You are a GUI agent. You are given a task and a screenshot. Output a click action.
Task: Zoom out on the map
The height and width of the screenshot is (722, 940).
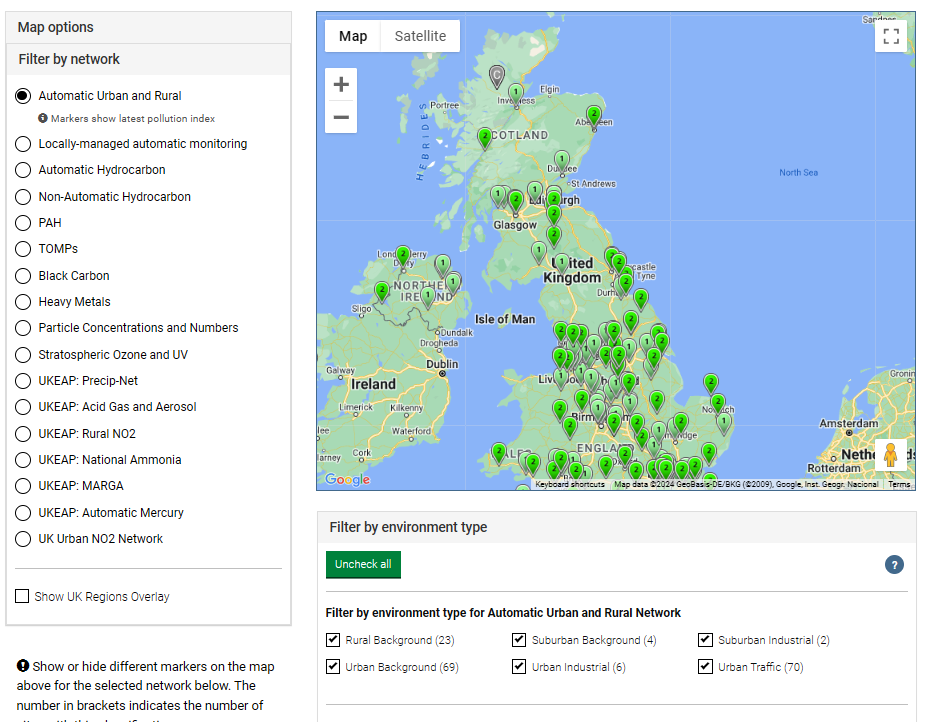[x=341, y=118]
